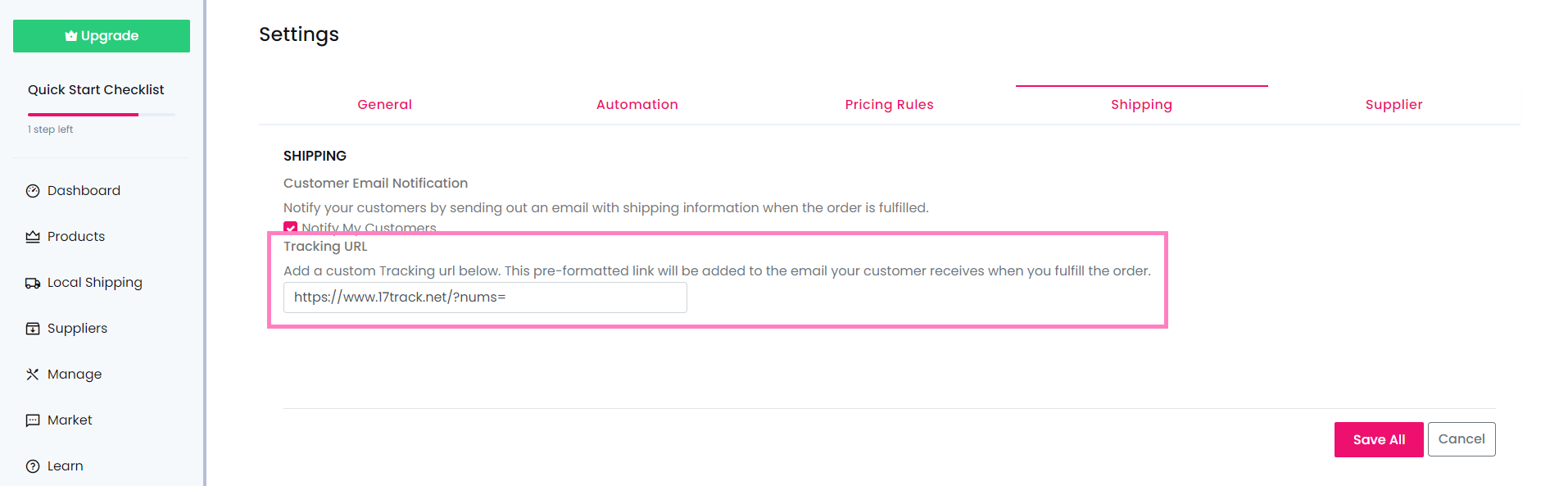Viewport: 1568px width, 486px height.
Task: Click the Suppliers box icon
Action: (33, 329)
